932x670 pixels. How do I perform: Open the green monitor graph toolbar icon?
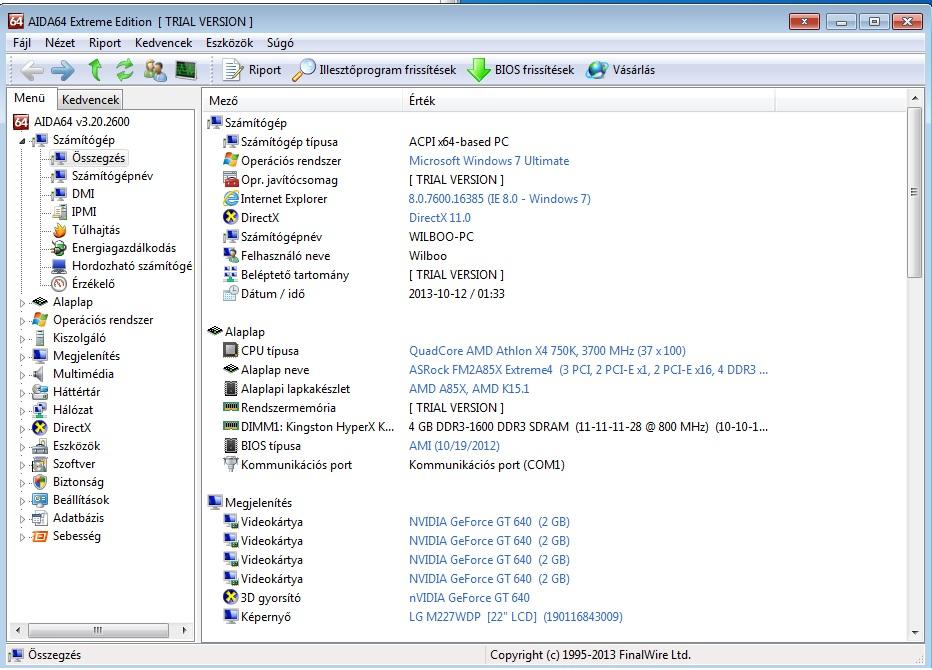[186, 70]
